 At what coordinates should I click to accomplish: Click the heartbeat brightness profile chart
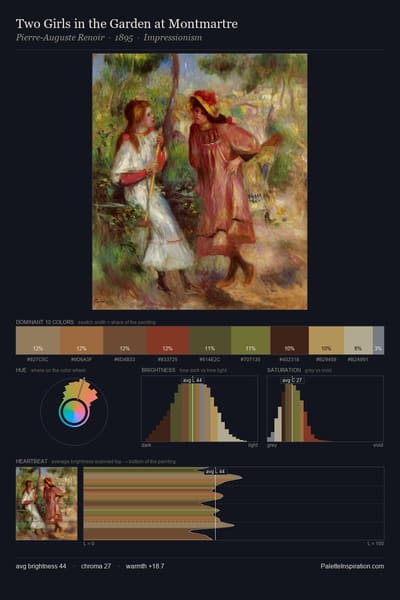click(234, 504)
